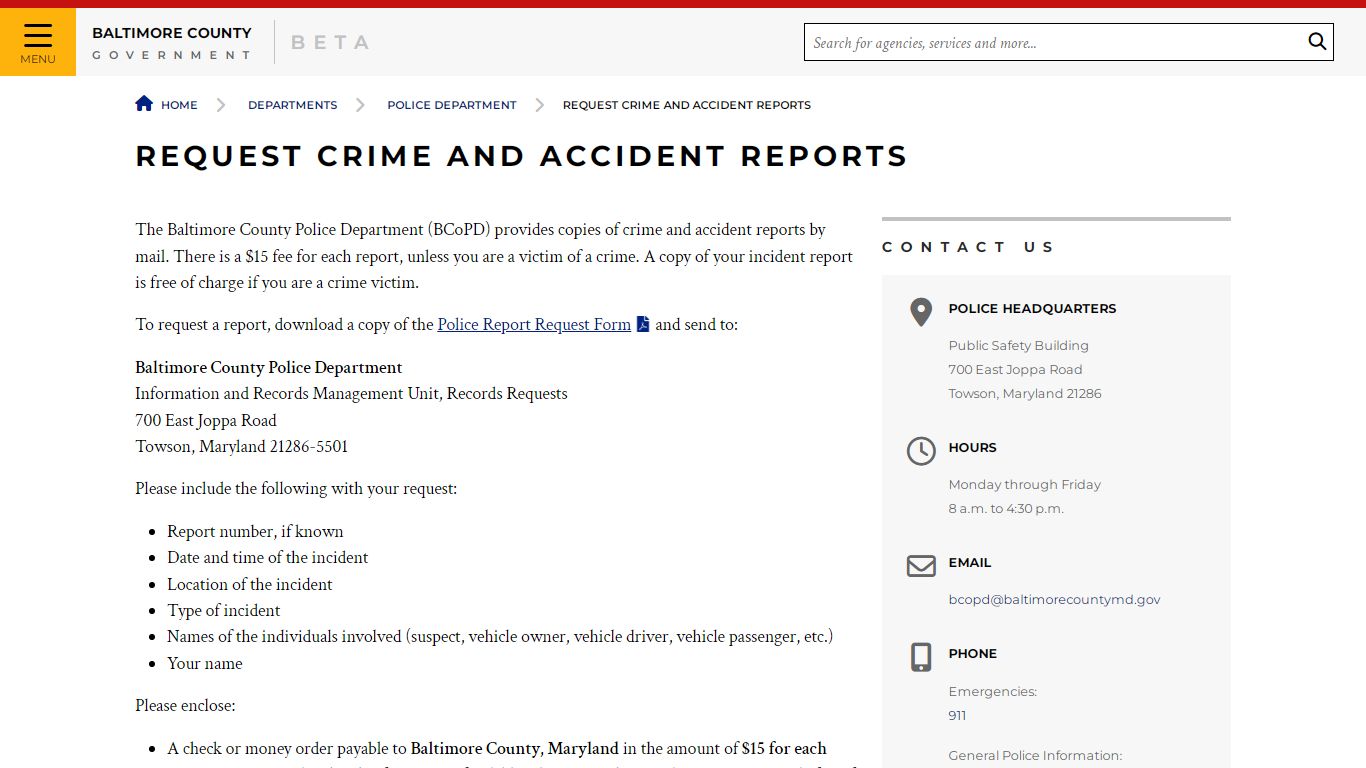Click bold 'Baltimore County Police Department' address line

[x=269, y=367]
